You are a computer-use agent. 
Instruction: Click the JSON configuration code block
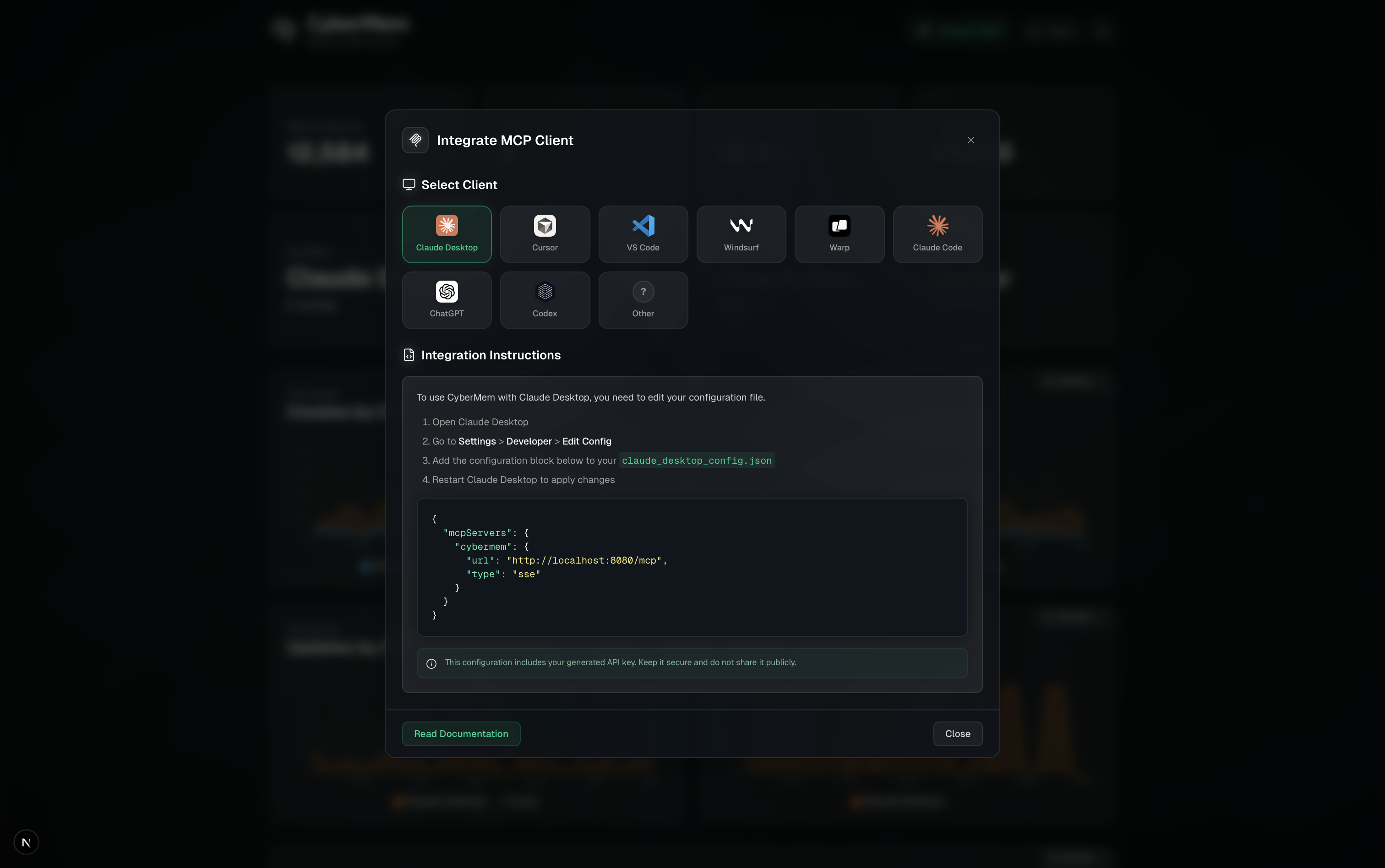691,567
